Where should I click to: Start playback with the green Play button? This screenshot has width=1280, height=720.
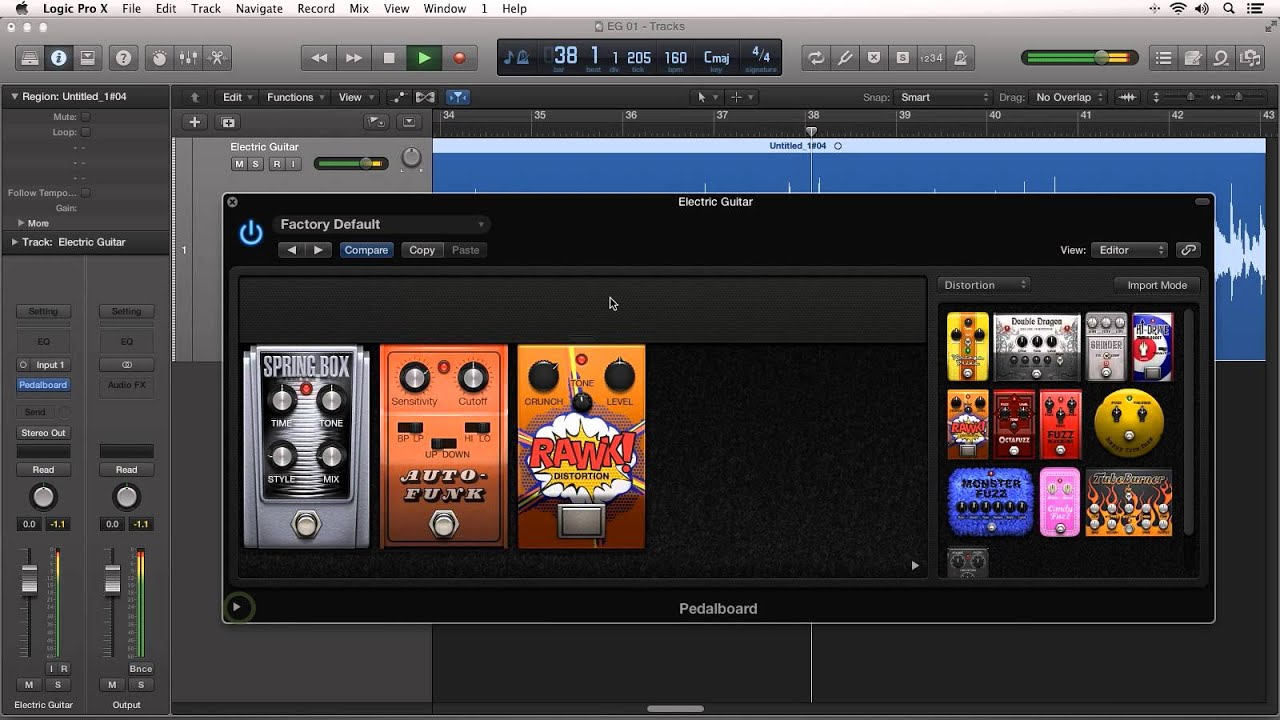(424, 58)
